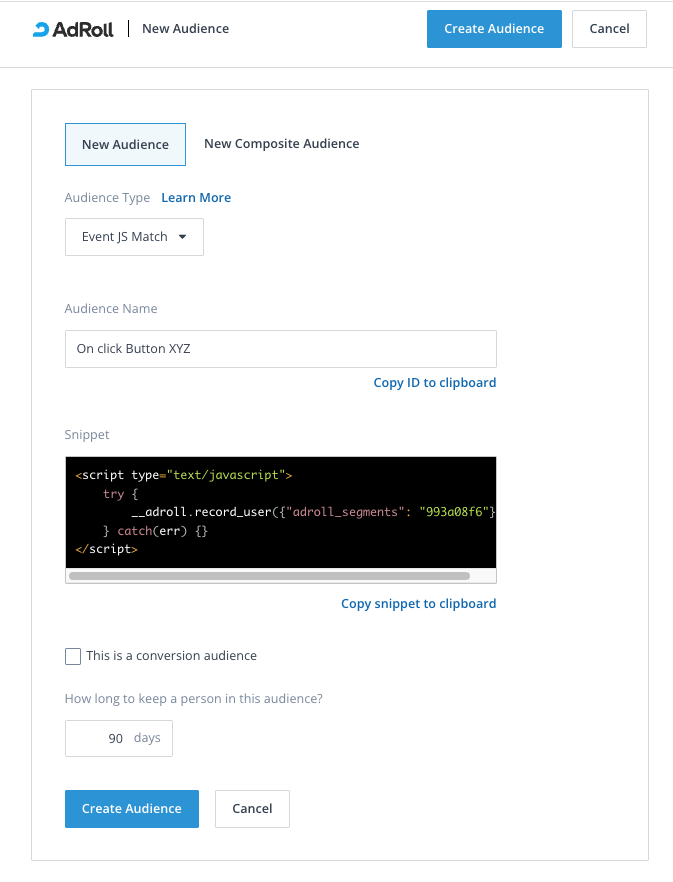The height and width of the screenshot is (882, 673).
Task: Click the snippet's horizontal scrollbar
Action: pyautogui.click(x=270, y=576)
